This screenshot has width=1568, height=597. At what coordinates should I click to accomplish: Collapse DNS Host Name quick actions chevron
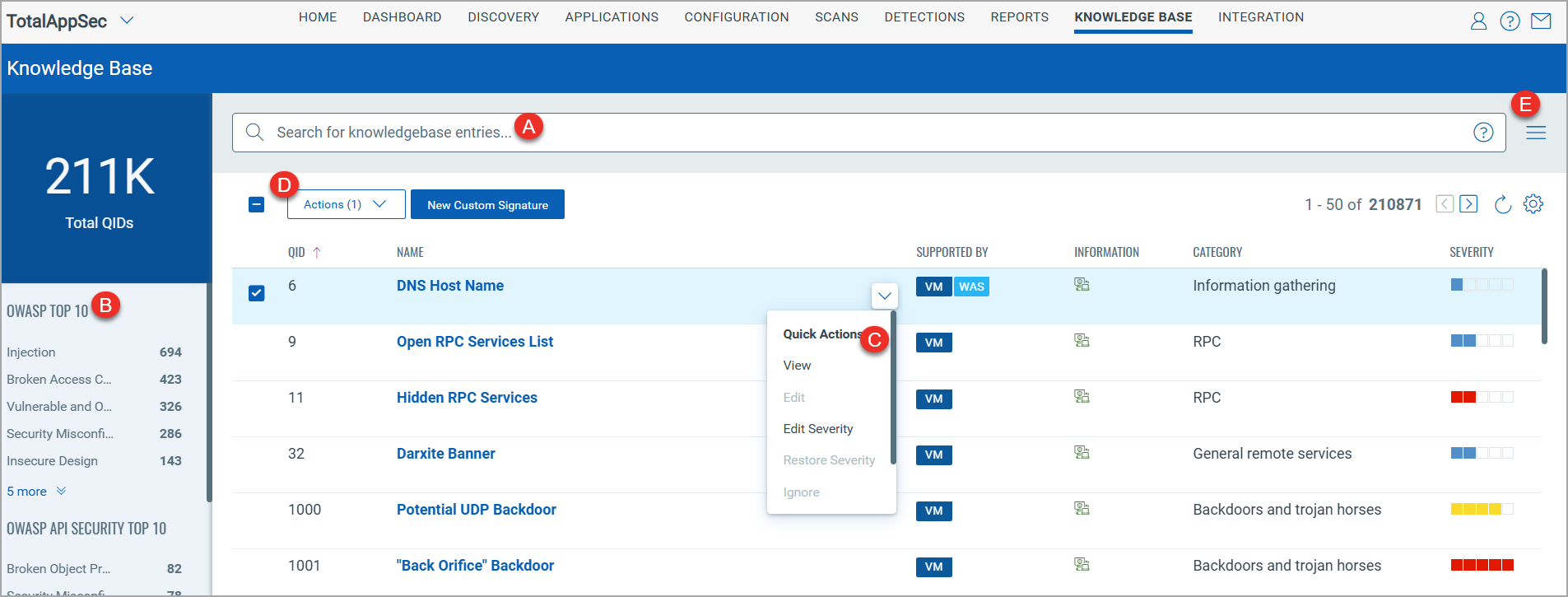884,296
